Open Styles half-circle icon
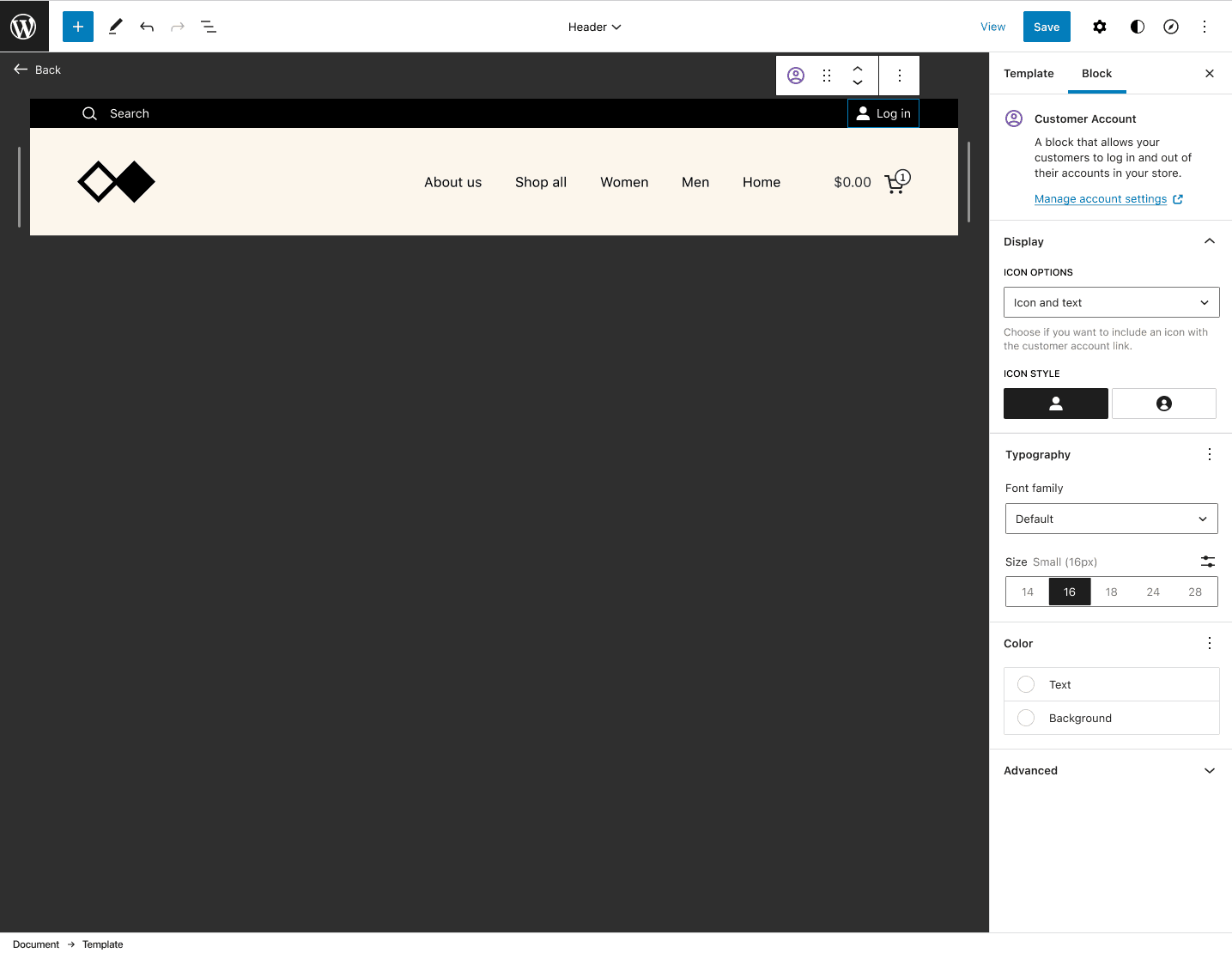The width and height of the screenshot is (1232, 953). (x=1137, y=27)
